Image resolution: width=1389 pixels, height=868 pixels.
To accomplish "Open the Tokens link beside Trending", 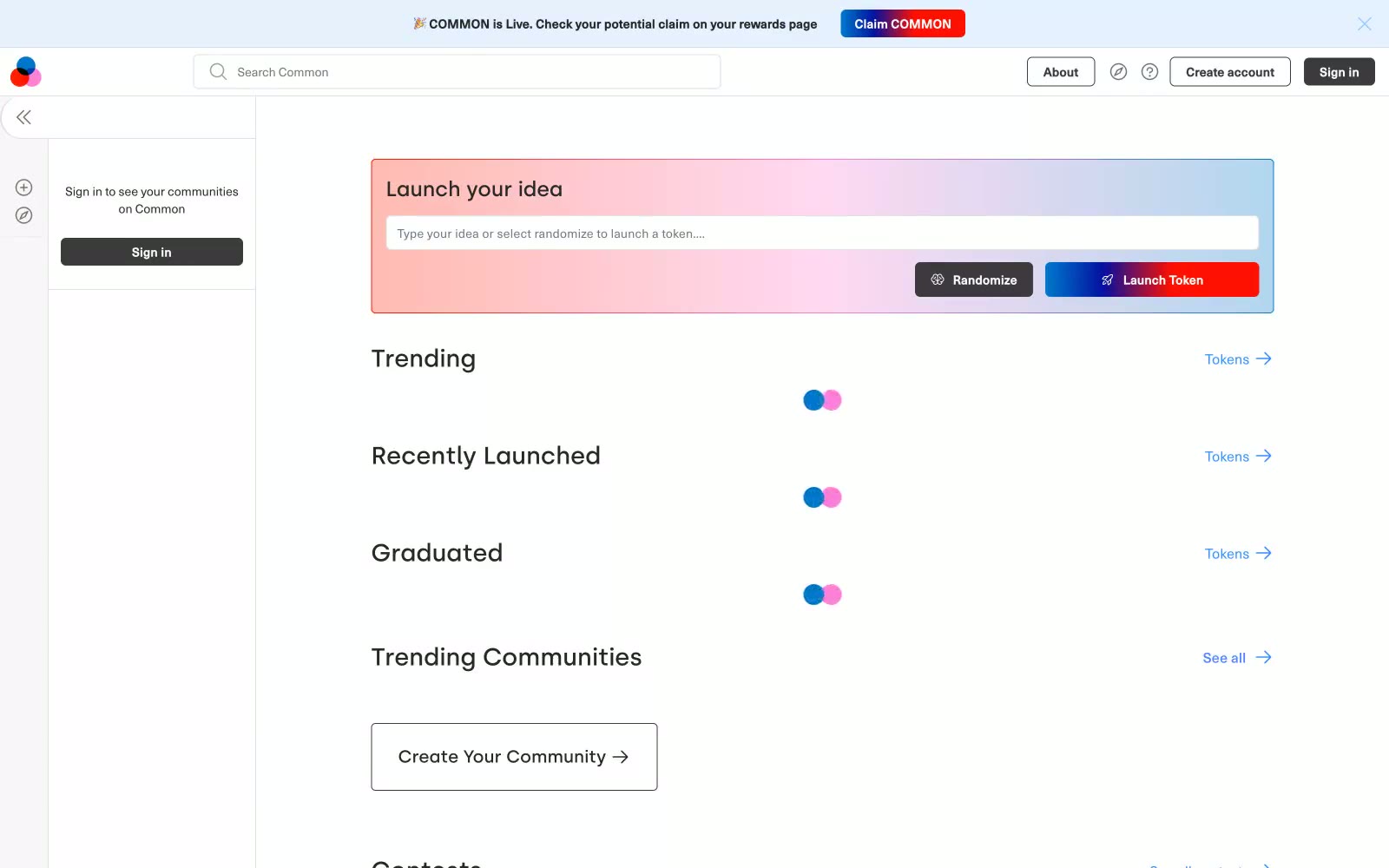I will (x=1238, y=359).
